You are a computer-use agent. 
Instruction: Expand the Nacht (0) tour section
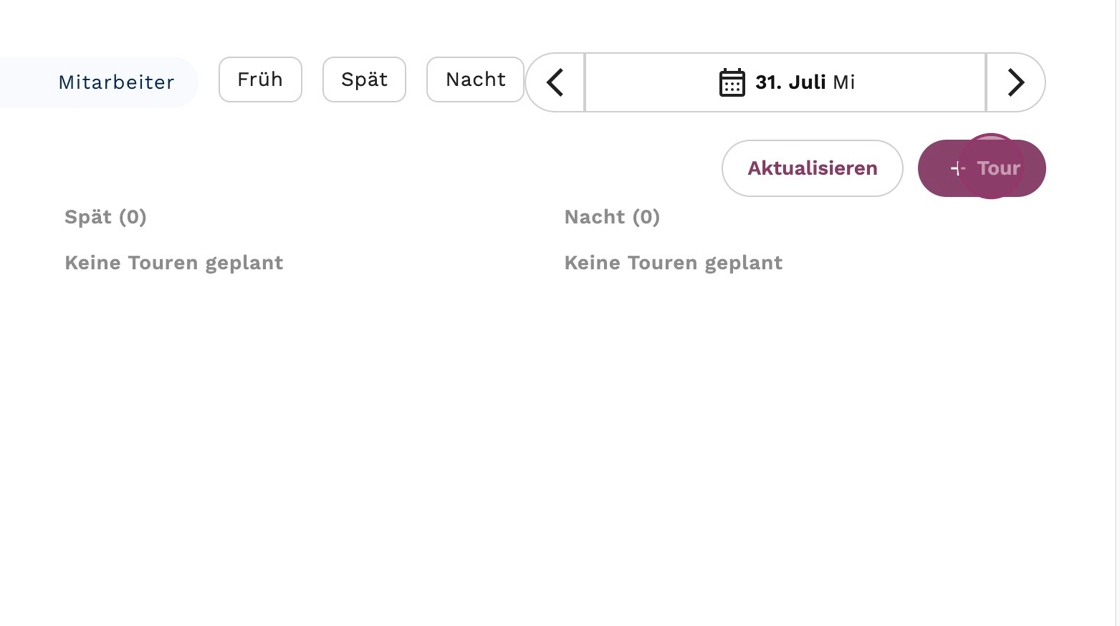point(612,217)
